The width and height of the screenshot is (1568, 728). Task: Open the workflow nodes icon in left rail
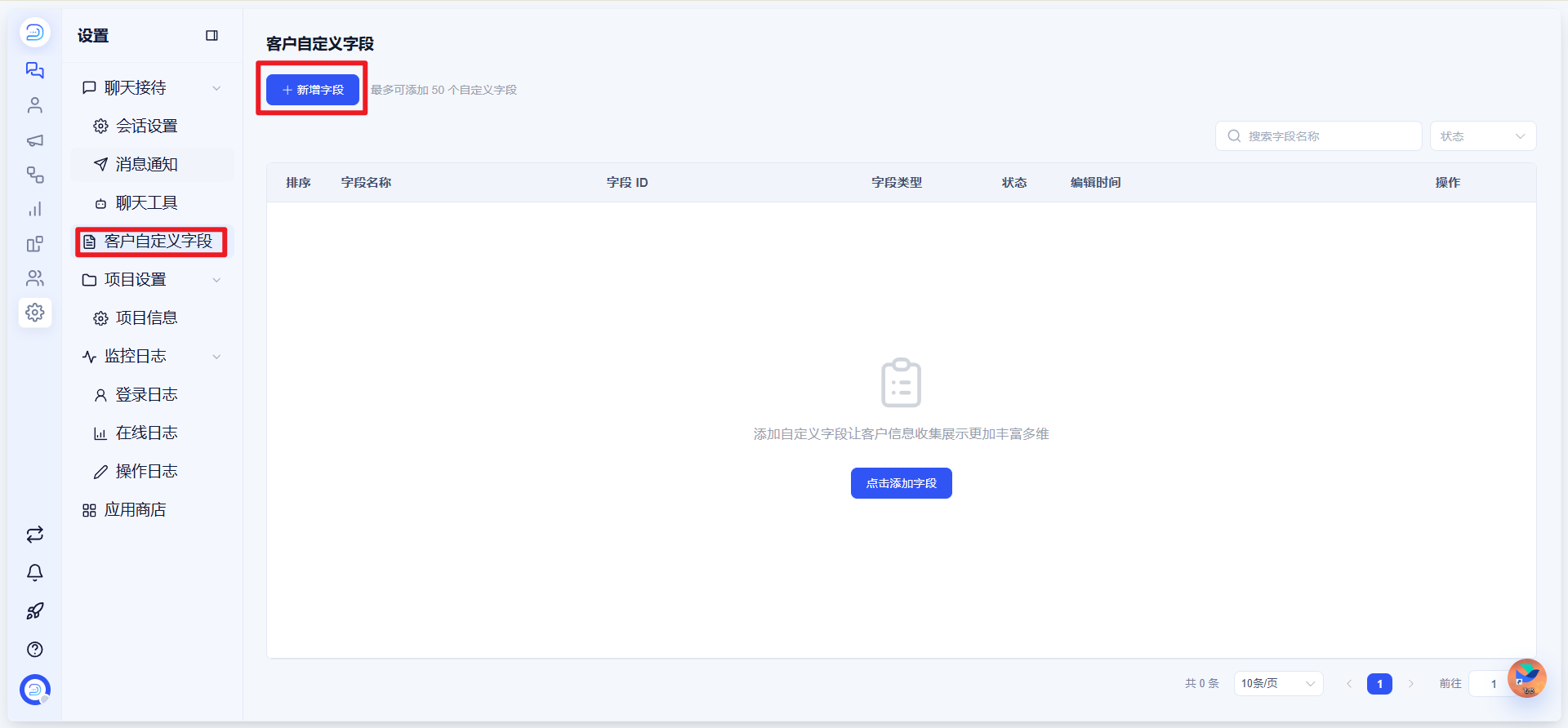pos(34,175)
